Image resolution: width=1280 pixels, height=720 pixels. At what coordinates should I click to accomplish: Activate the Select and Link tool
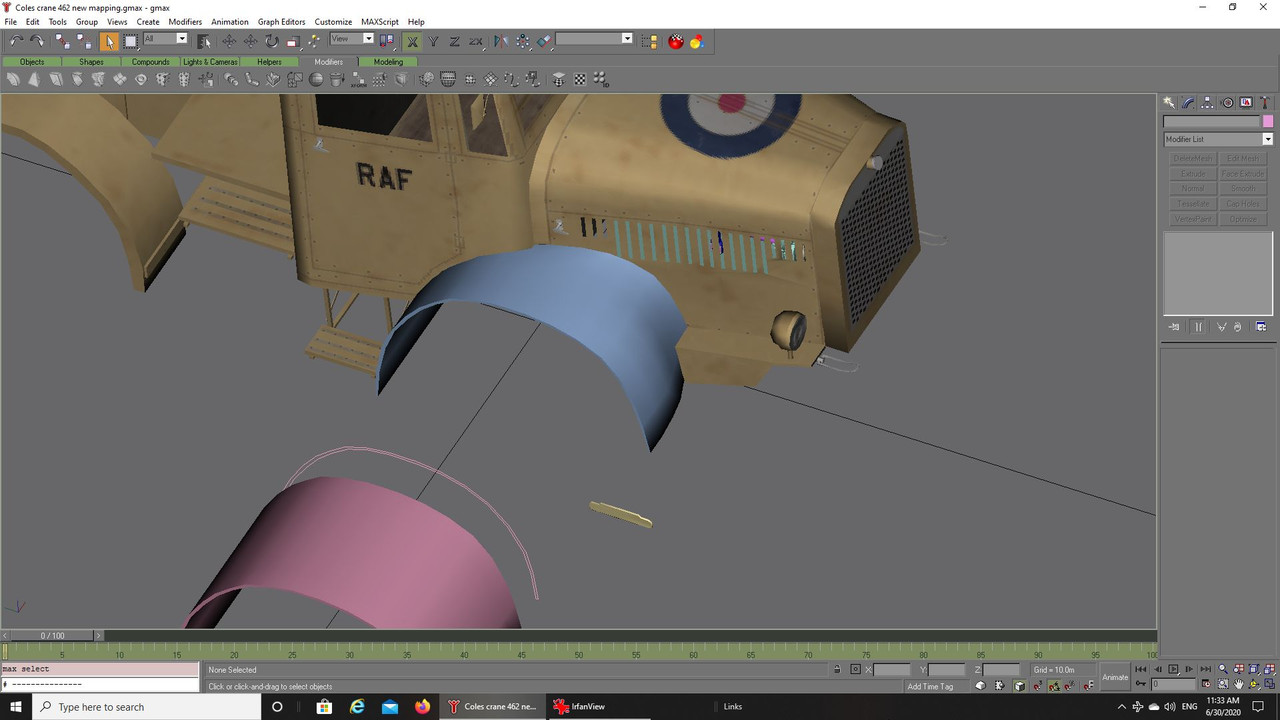[62, 41]
